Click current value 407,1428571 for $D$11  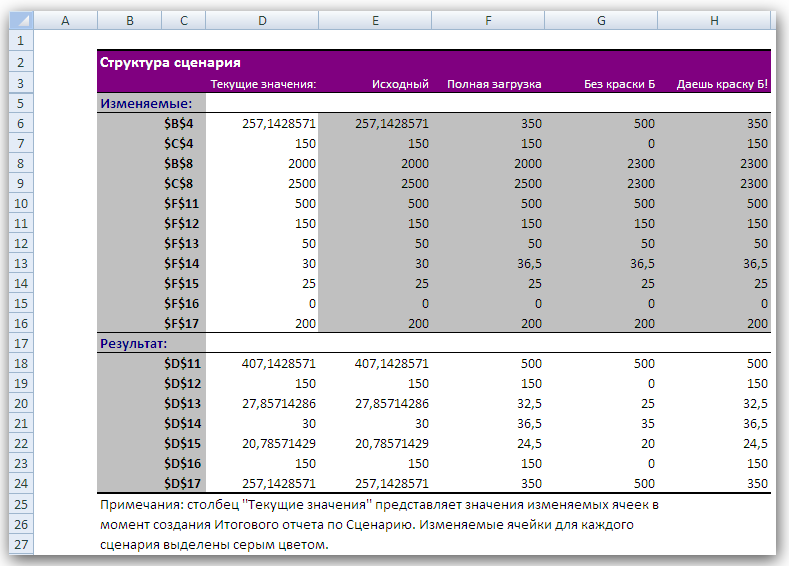tap(279, 364)
